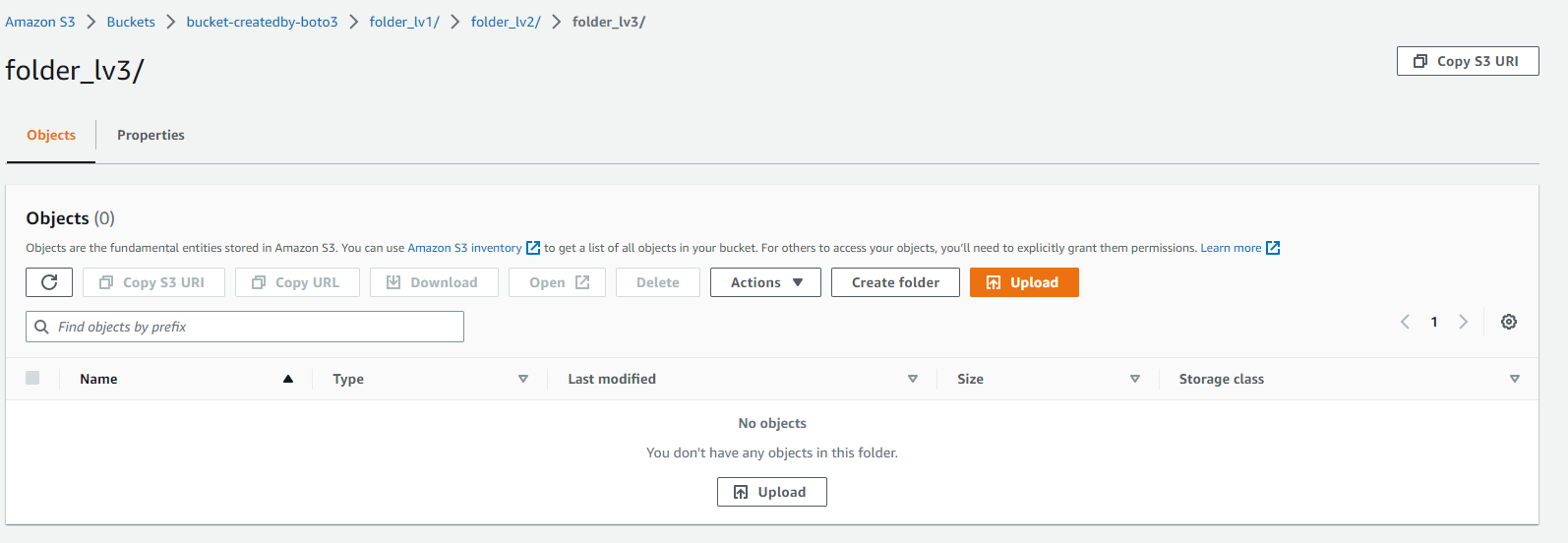Open the Amazon S3 inventory link
Viewport: 1568px width, 543px height.
(464, 248)
